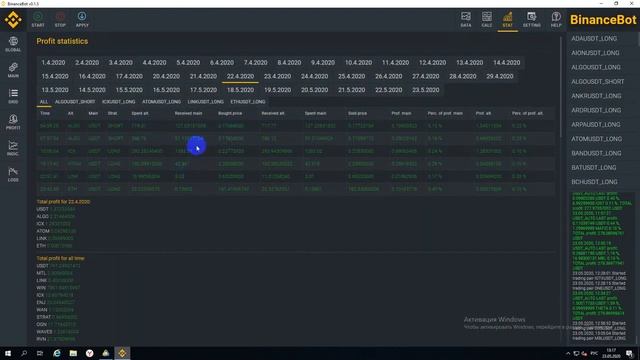Switch to the LINKUSDT_LONG tab
The image size is (640, 360).
[x=205, y=102]
